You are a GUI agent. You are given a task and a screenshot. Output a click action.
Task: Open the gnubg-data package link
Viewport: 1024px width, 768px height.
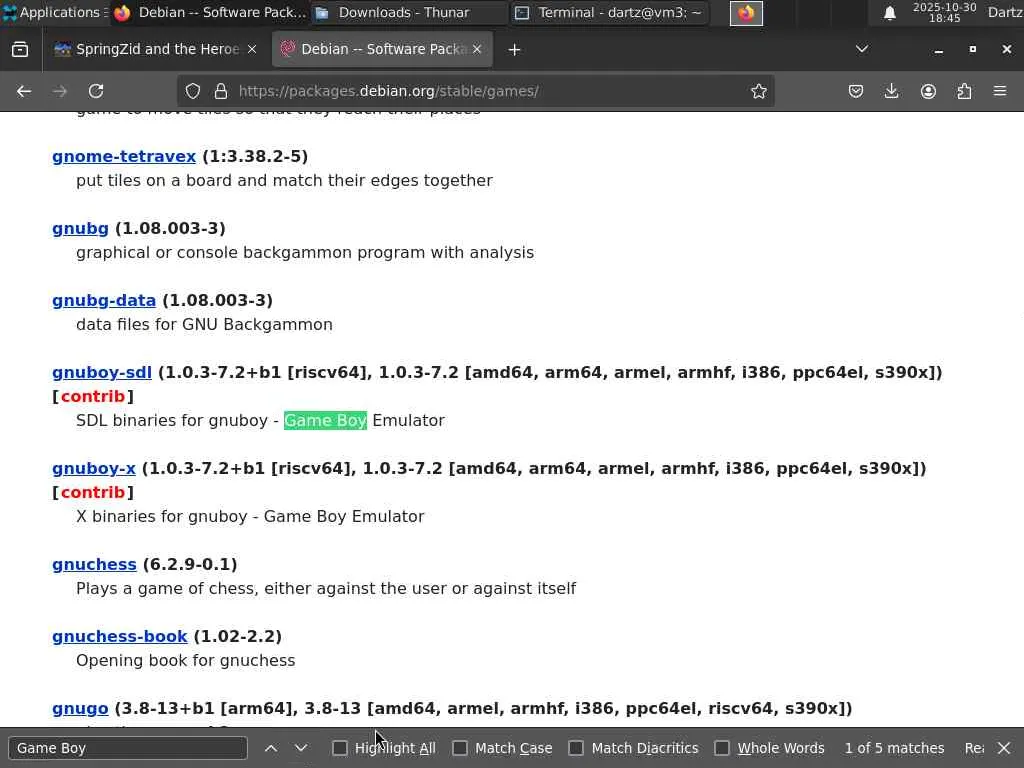click(104, 300)
